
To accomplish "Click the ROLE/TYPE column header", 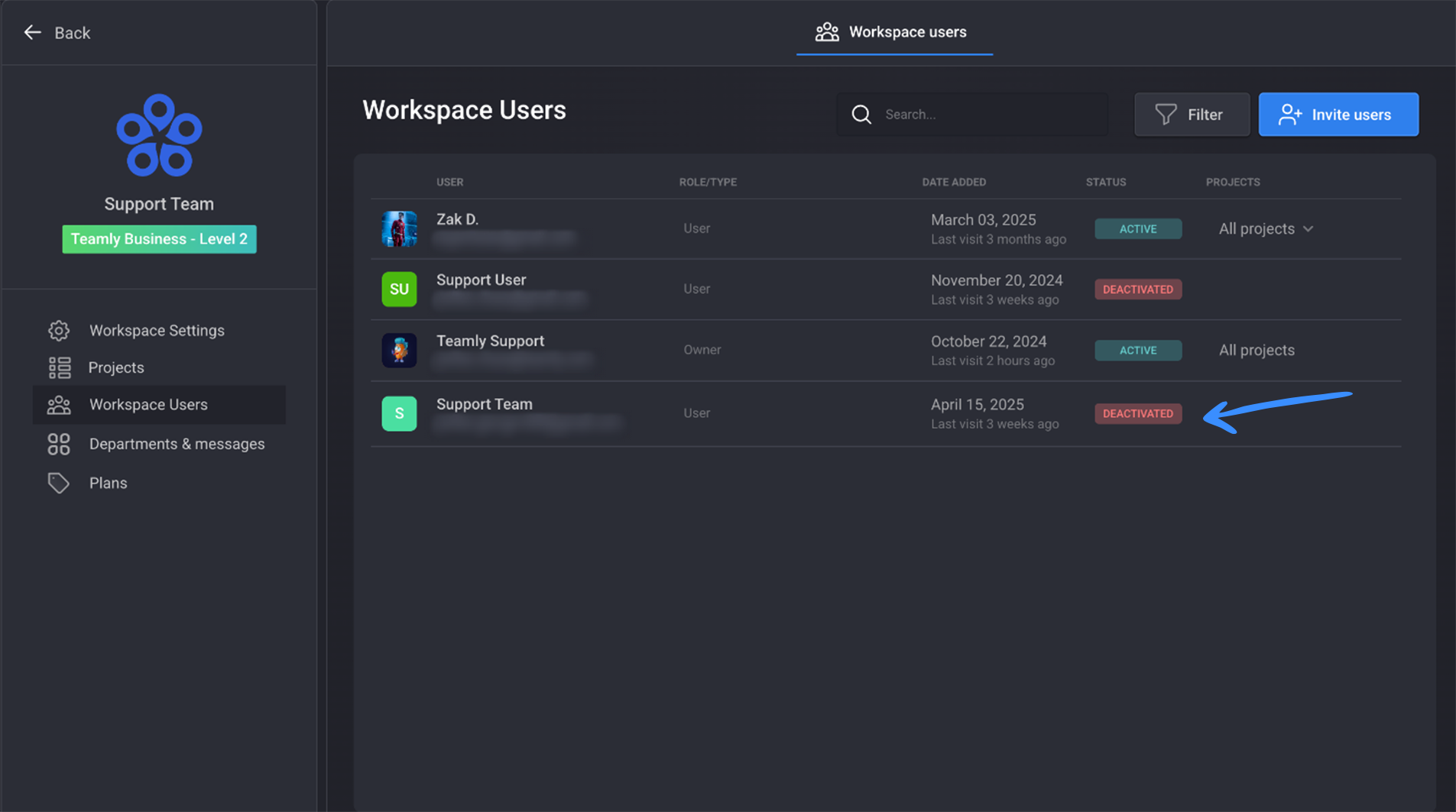I will (x=708, y=182).
